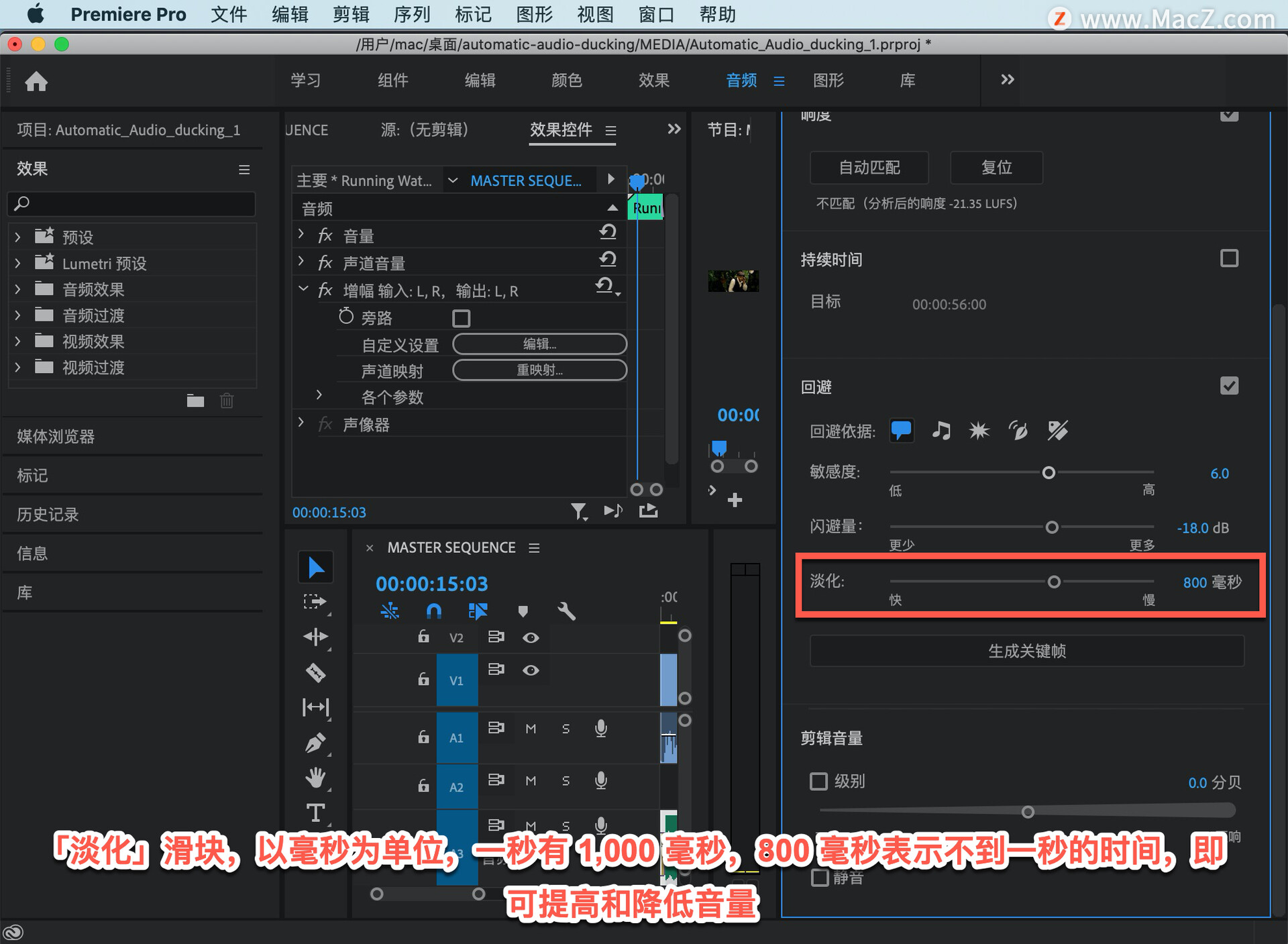This screenshot has height=944, width=1288.
Task: Disable the 回避 ducking checkbox
Action: (1229, 386)
